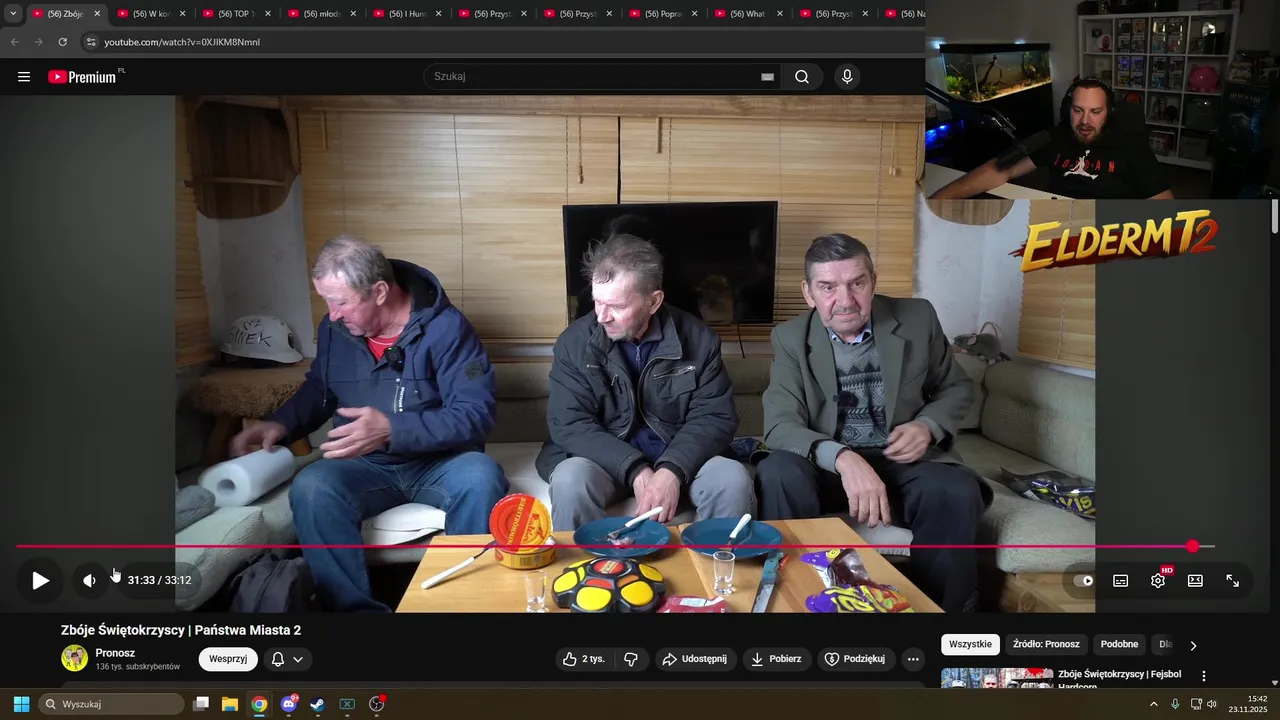The width and height of the screenshot is (1280, 720).
Task: Close the '(56) Zbóje' tab
Action: pos(97,14)
